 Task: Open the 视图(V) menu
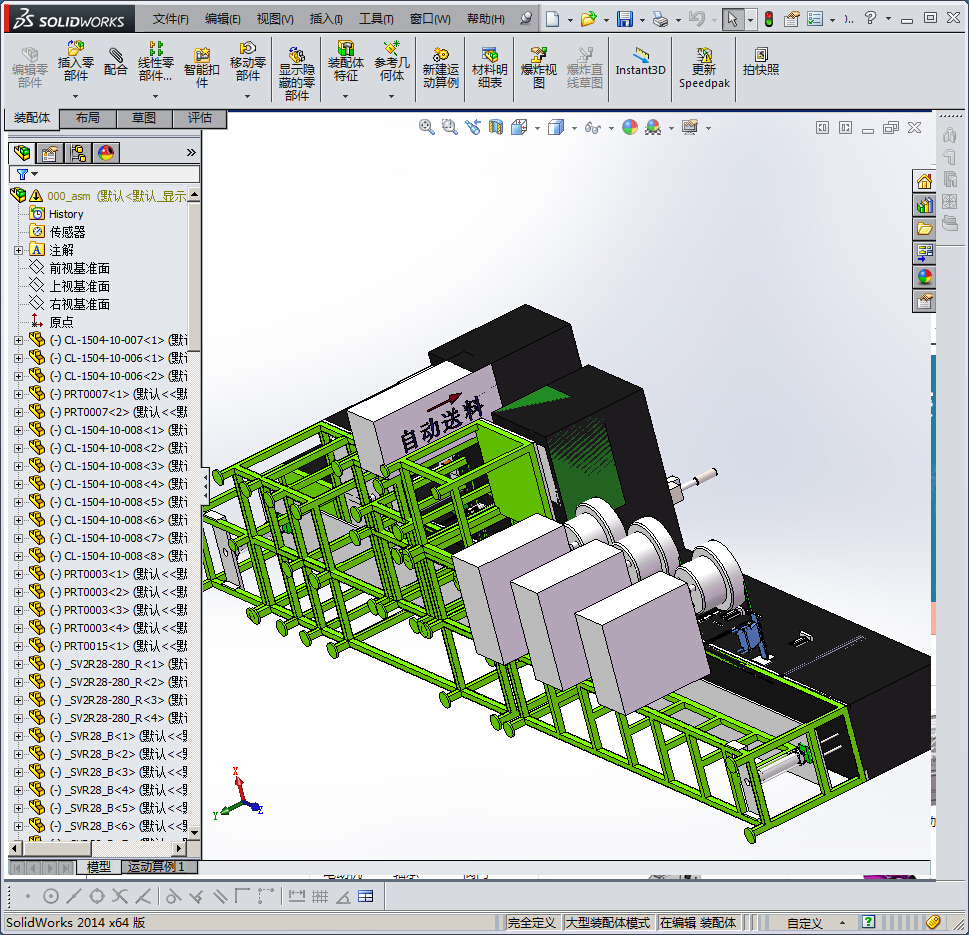[x=275, y=19]
